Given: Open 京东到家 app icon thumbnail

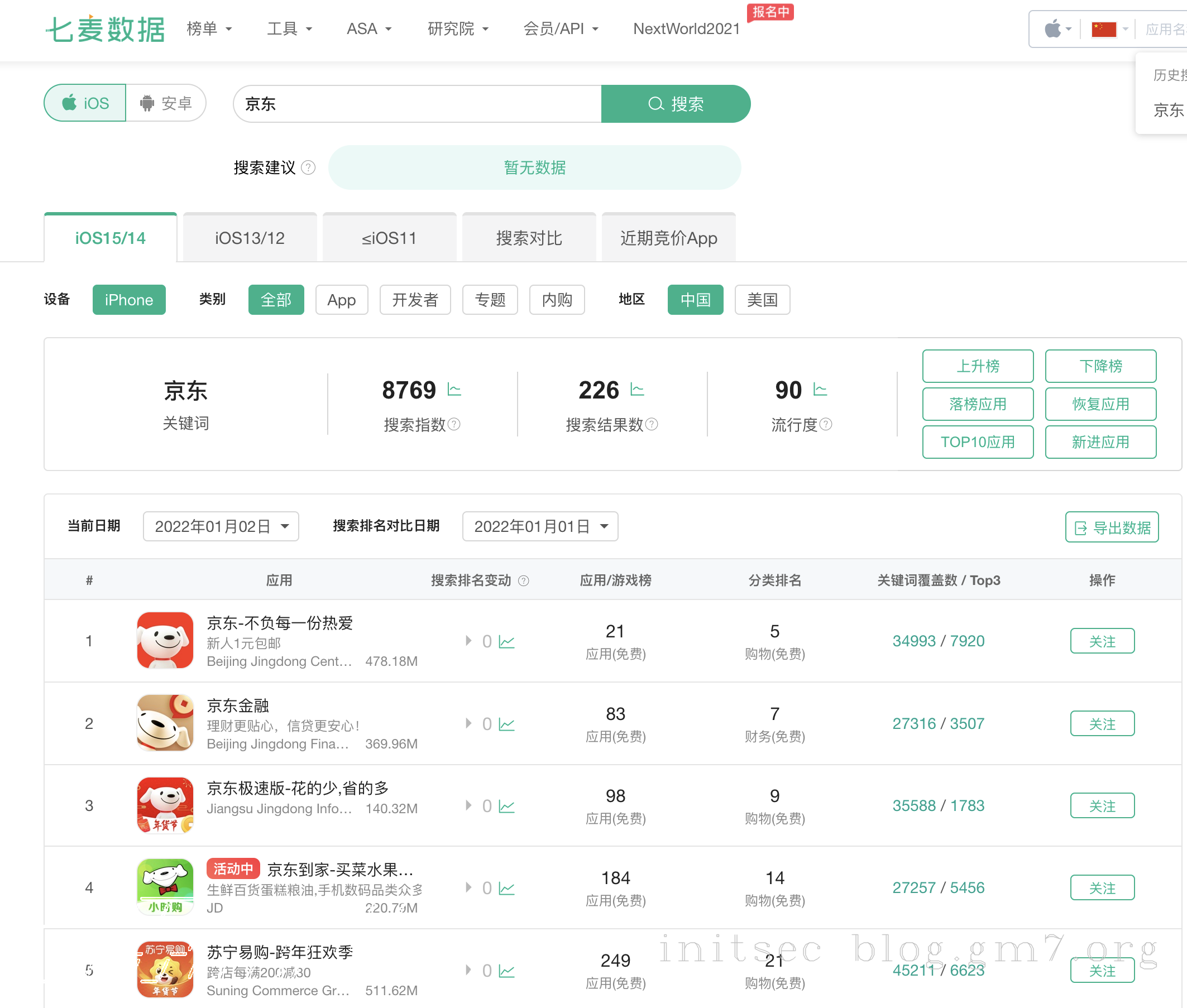Looking at the screenshot, I should [x=165, y=887].
